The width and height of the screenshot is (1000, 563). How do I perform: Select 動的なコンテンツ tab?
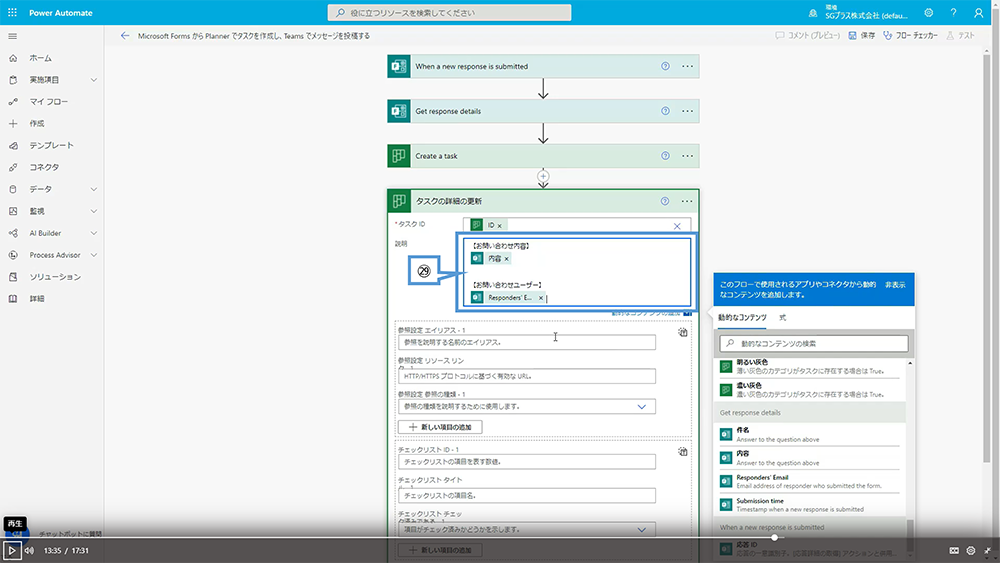pyautogui.click(x=742, y=318)
